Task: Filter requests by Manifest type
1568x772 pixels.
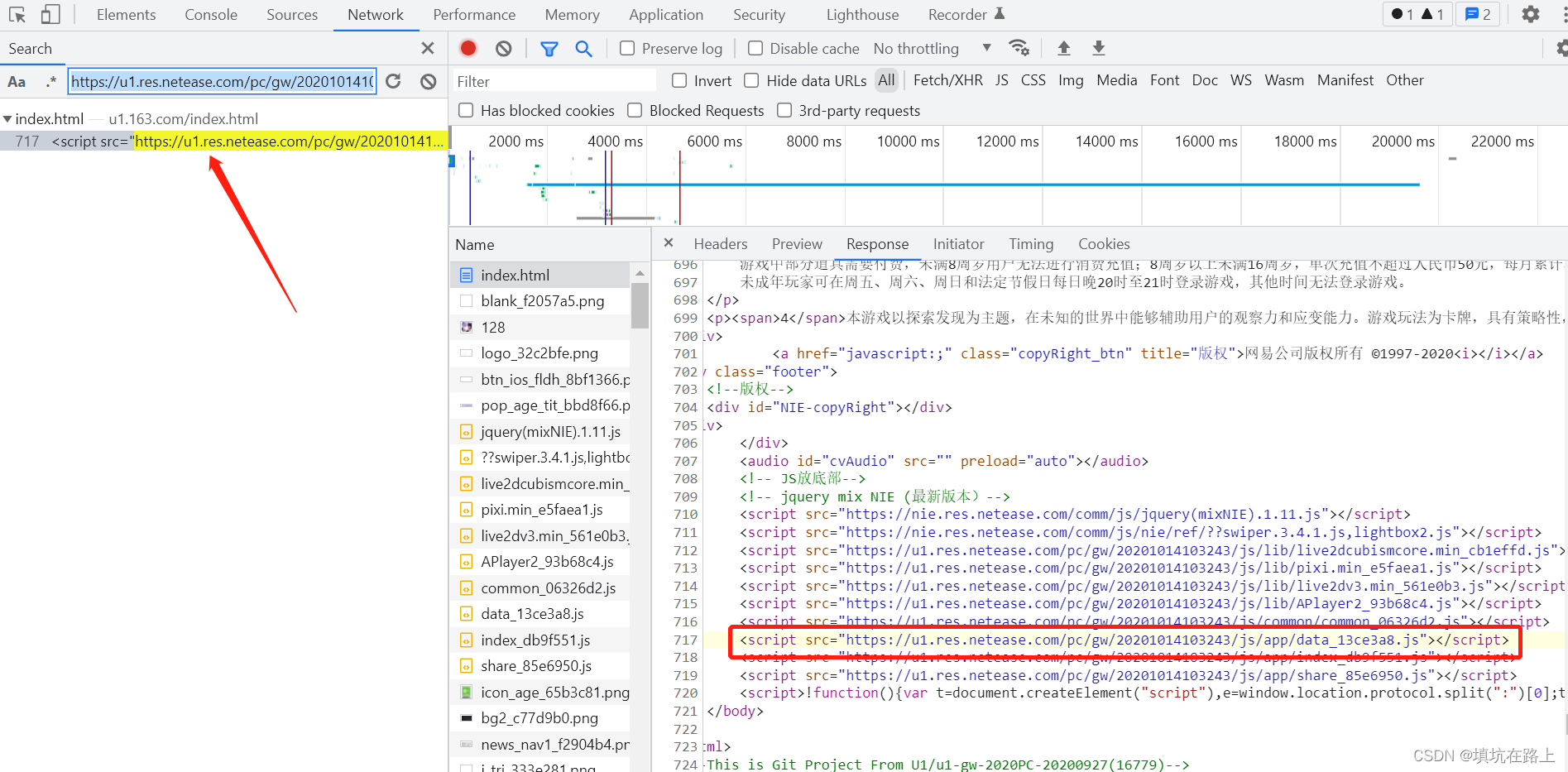Action: (1345, 80)
